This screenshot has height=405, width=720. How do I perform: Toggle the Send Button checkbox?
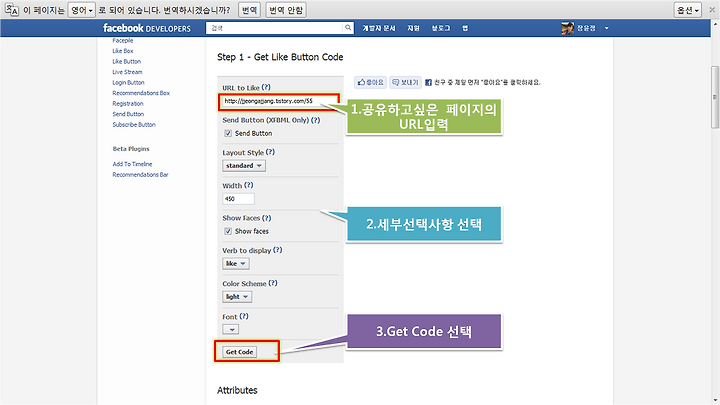tap(228, 133)
